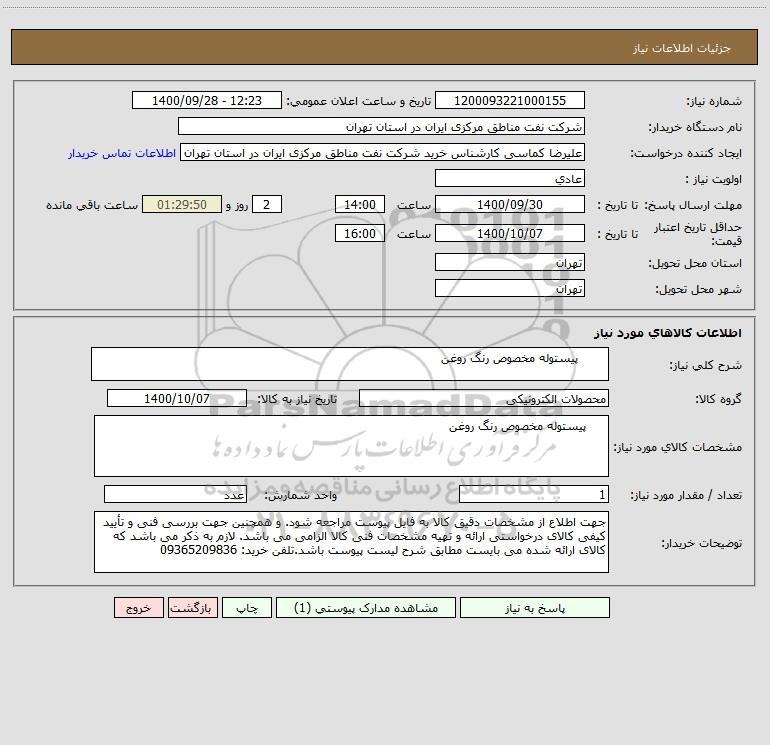Click the price validity time 16:00
770x745 pixels.
click(359, 233)
